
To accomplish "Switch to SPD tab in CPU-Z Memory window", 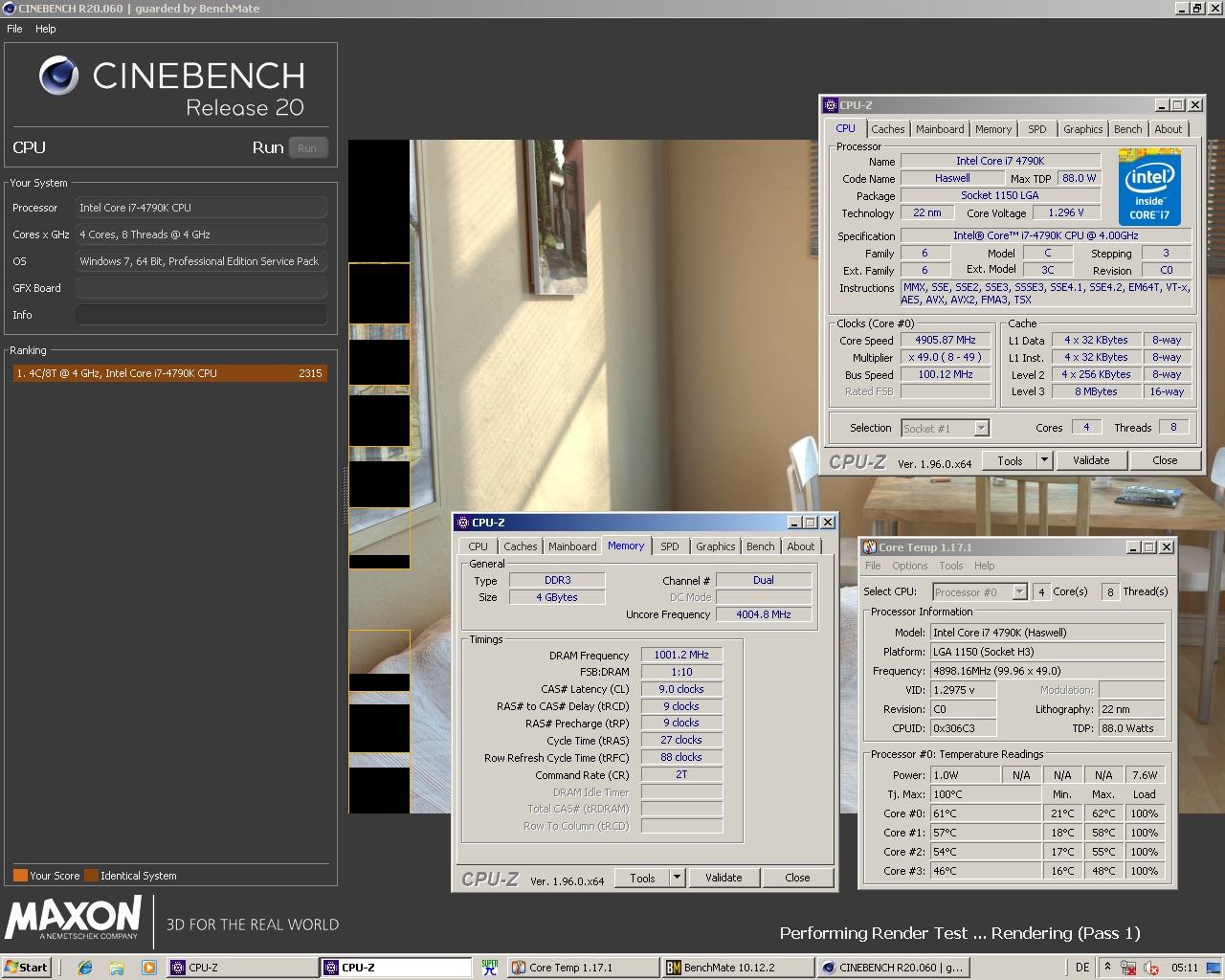I will point(670,546).
